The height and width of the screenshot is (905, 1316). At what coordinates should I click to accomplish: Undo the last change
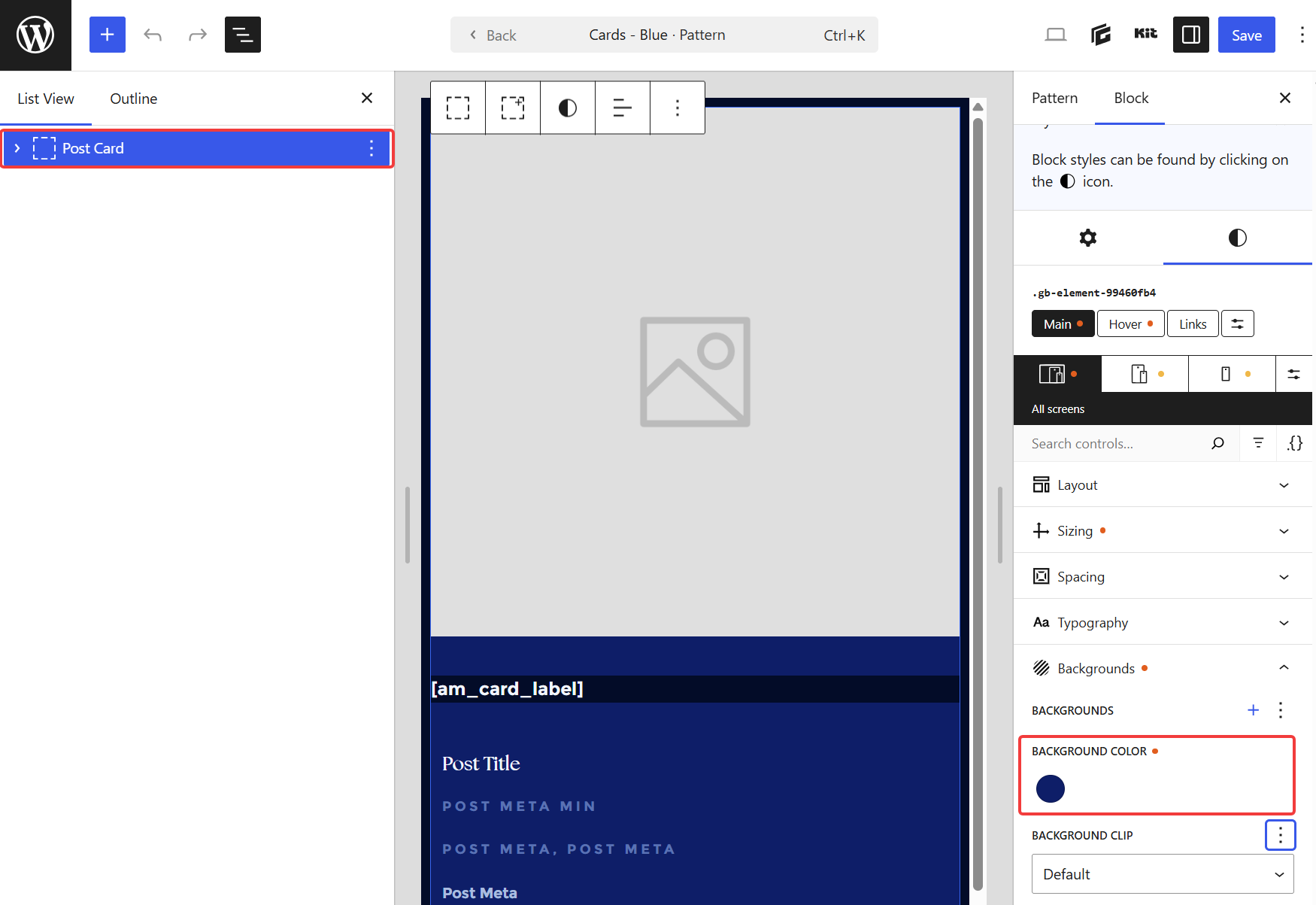(153, 35)
